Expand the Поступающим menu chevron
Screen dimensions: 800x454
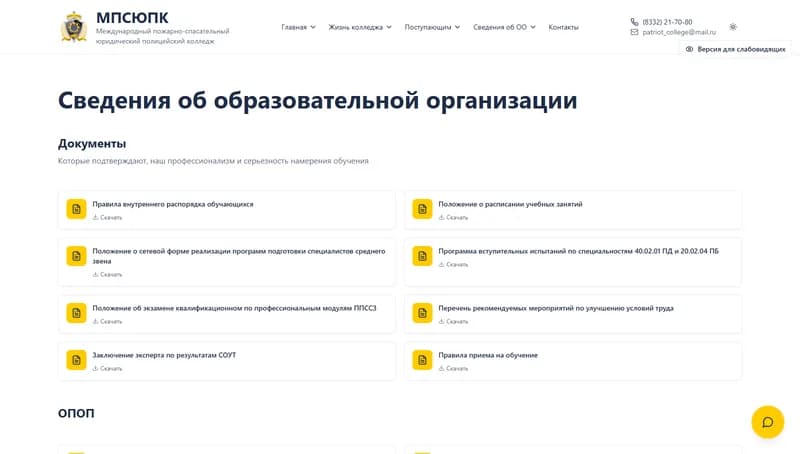457,27
